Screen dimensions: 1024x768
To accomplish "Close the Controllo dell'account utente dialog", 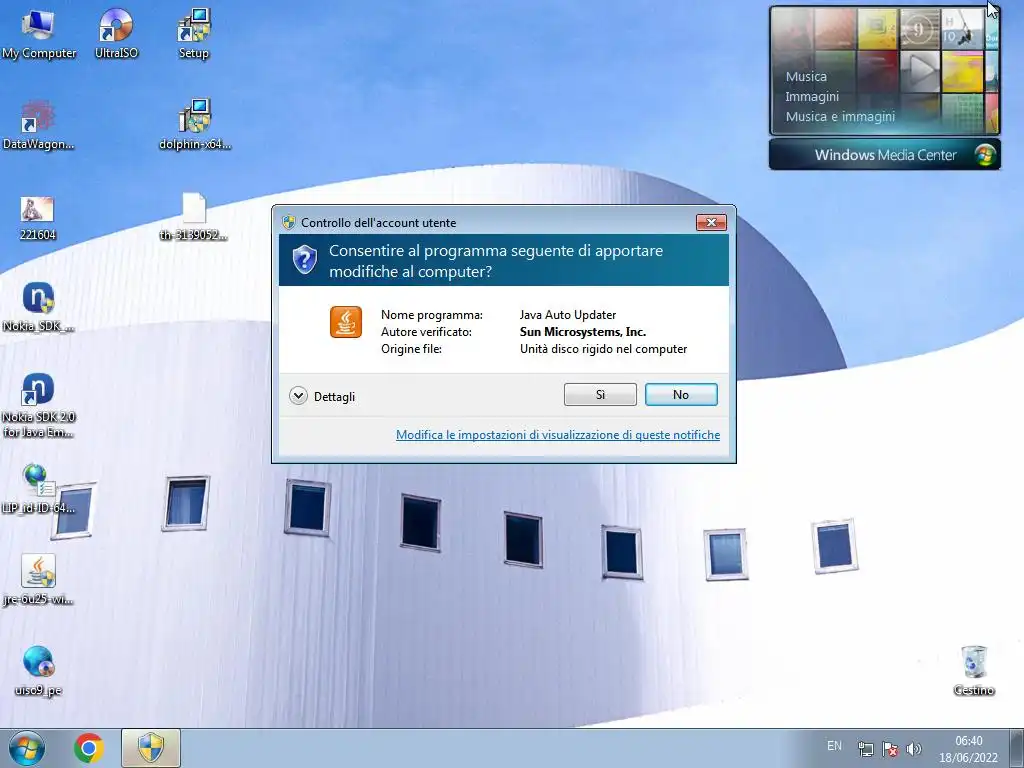I will (x=711, y=223).
